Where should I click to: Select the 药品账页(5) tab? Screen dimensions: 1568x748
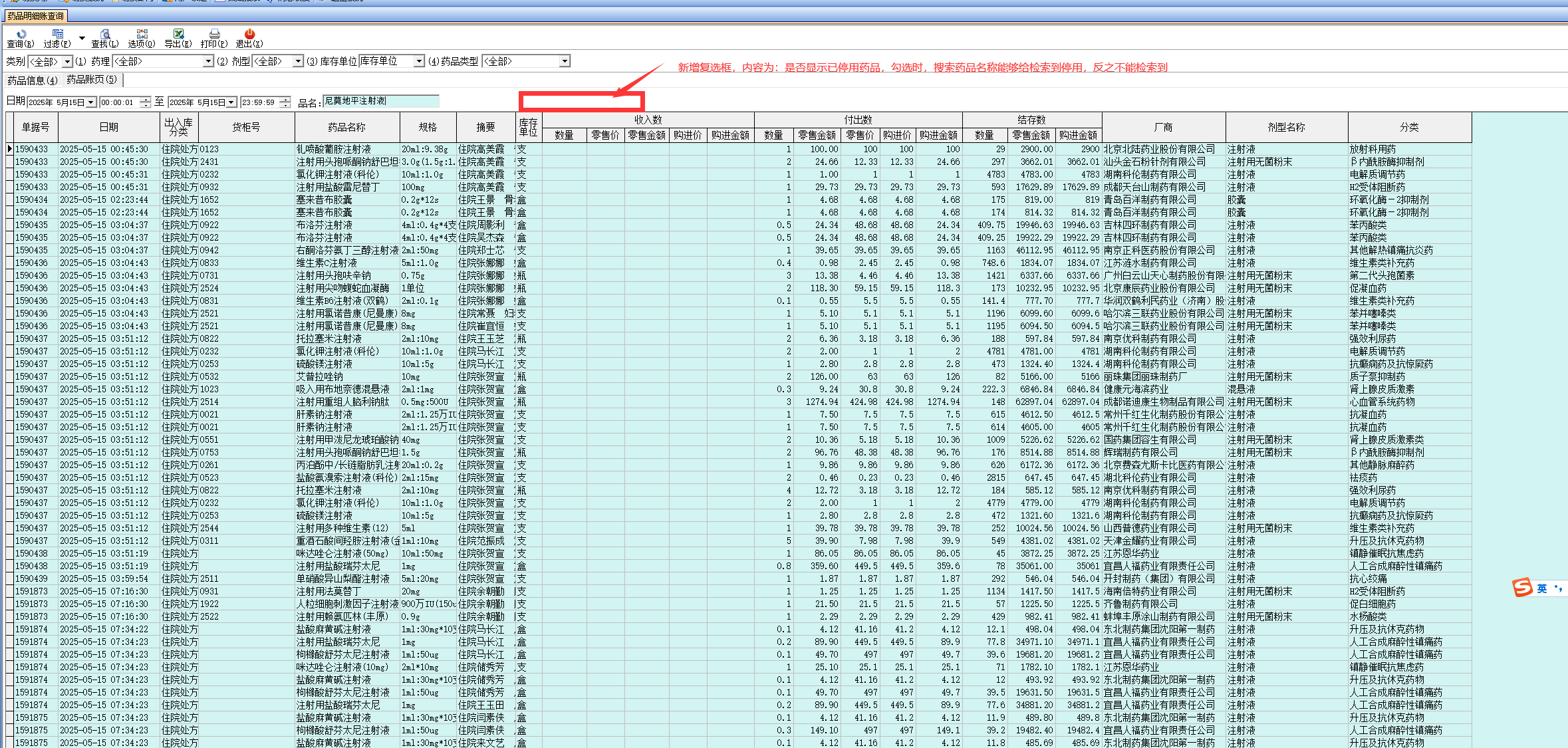tap(92, 80)
